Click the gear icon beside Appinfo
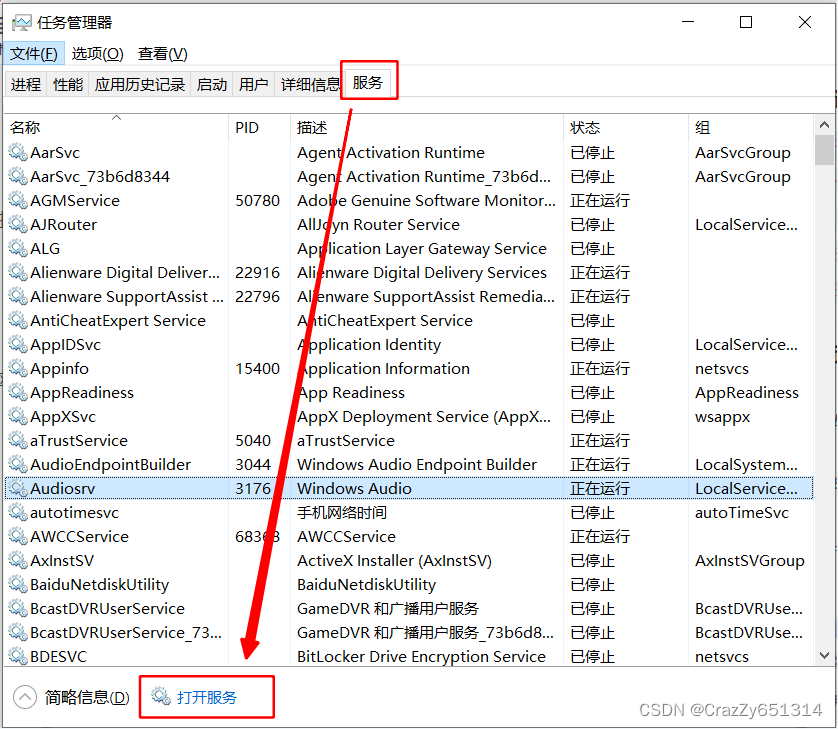Image resolution: width=838 pixels, height=729 pixels. click(x=18, y=369)
